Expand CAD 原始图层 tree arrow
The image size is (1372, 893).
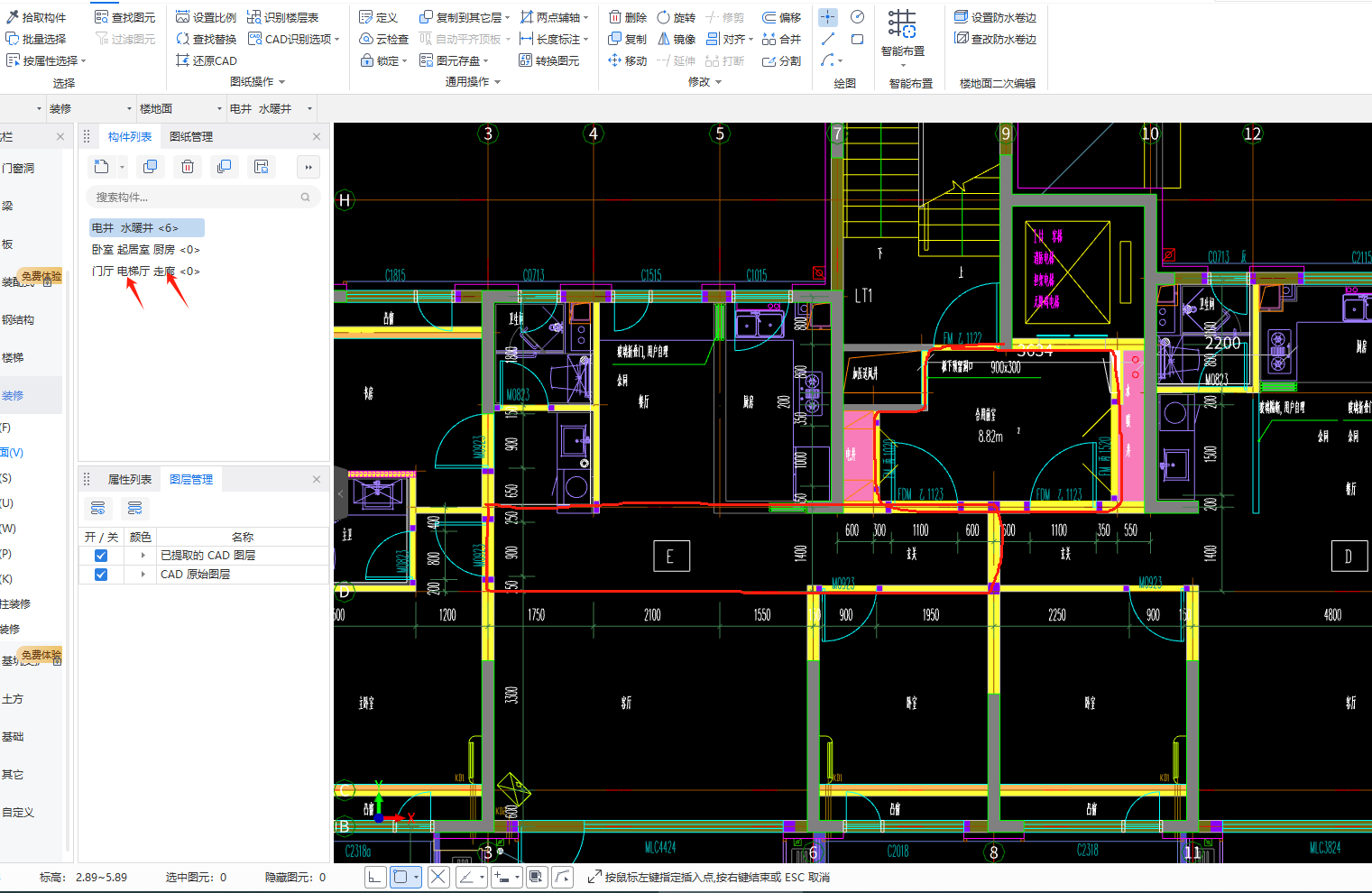tap(143, 575)
